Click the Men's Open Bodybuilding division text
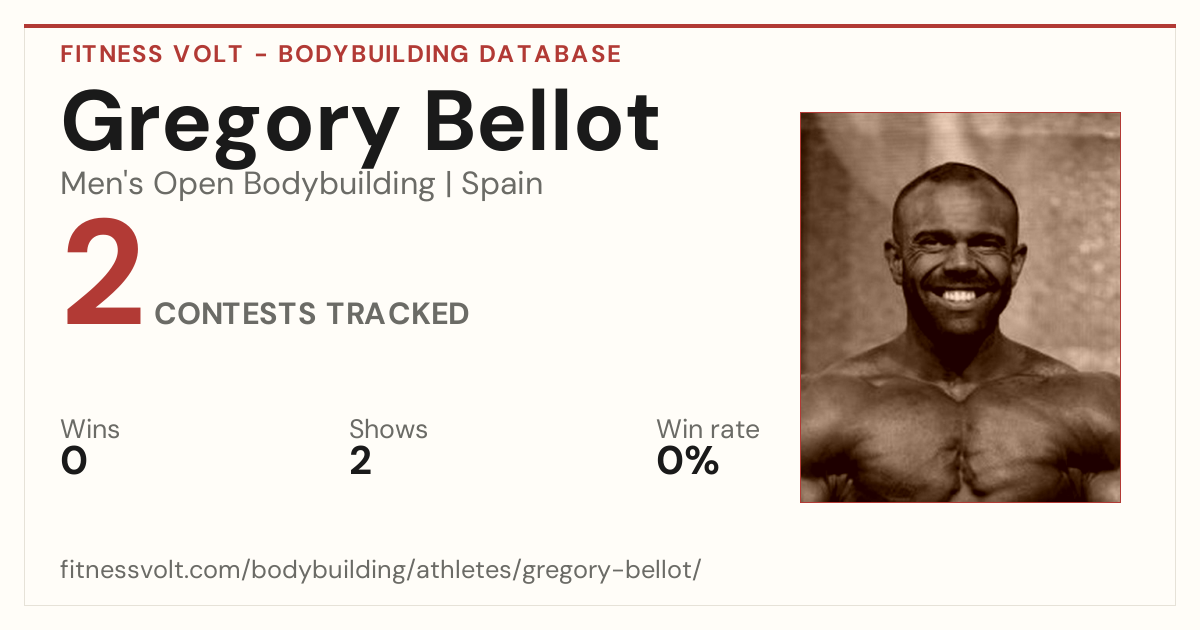 [x=248, y=185]
